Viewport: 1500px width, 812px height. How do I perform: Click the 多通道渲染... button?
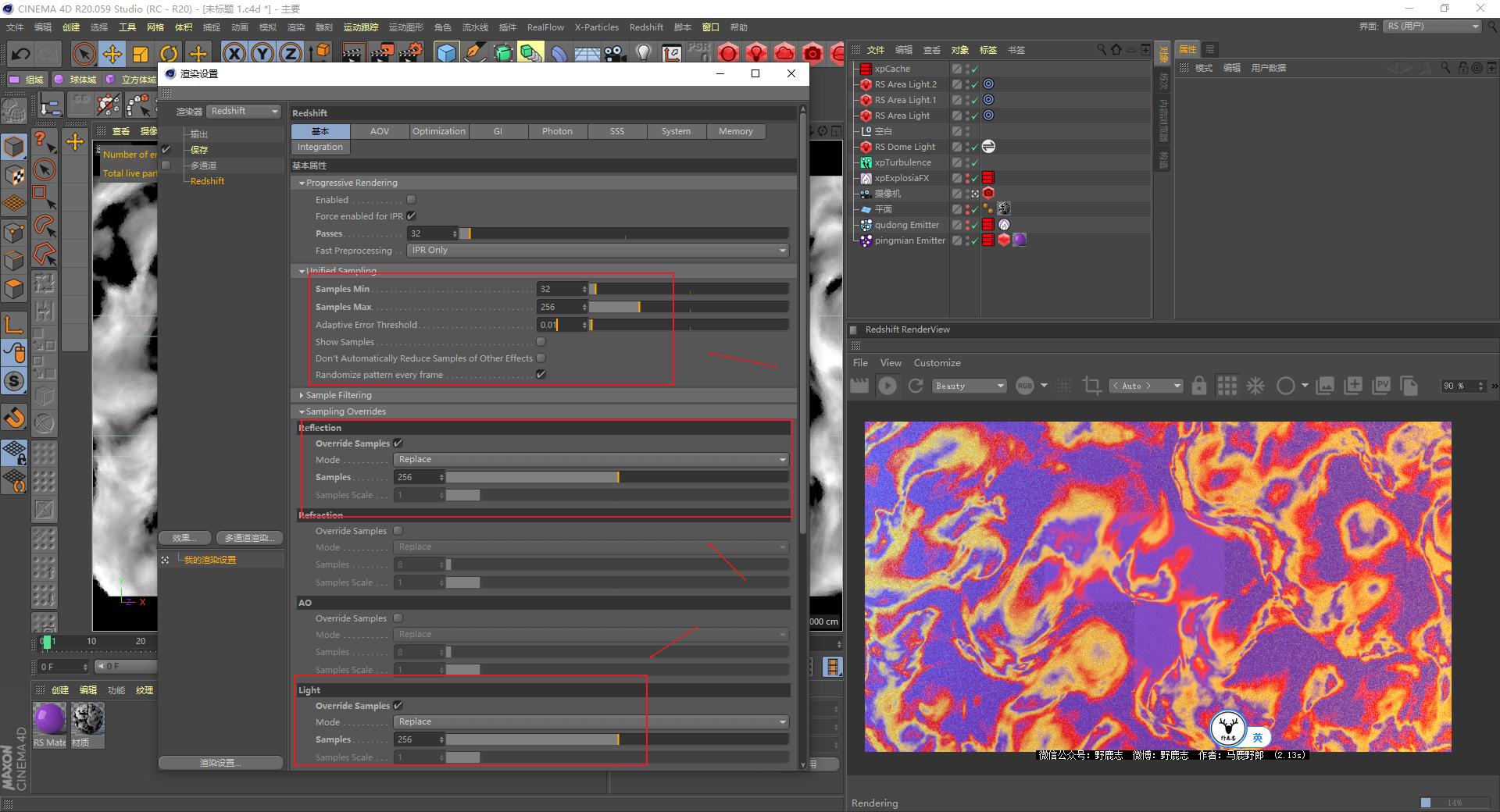250,537
